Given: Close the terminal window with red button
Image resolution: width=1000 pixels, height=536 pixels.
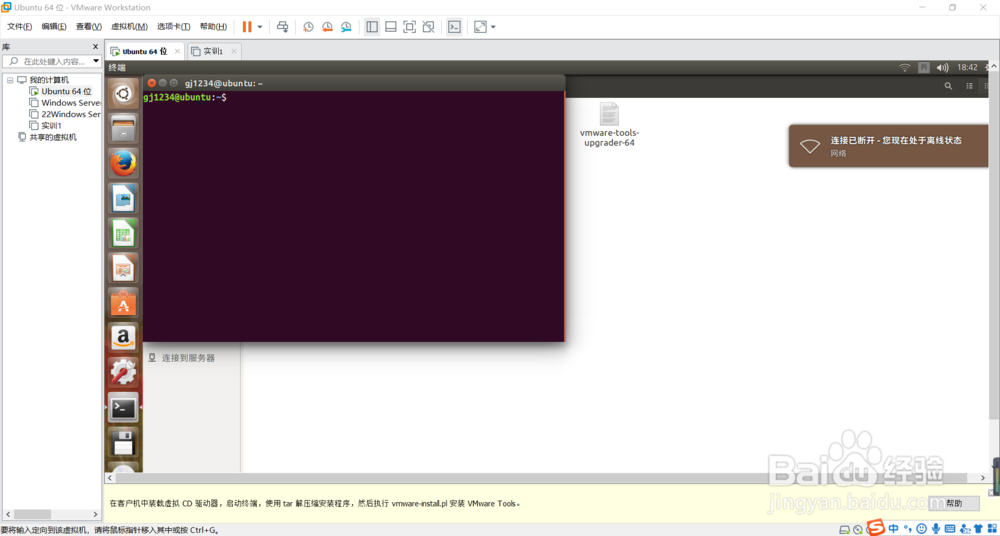Looking at the screenshot, I should pyautogui.click(x=152, y=83).
